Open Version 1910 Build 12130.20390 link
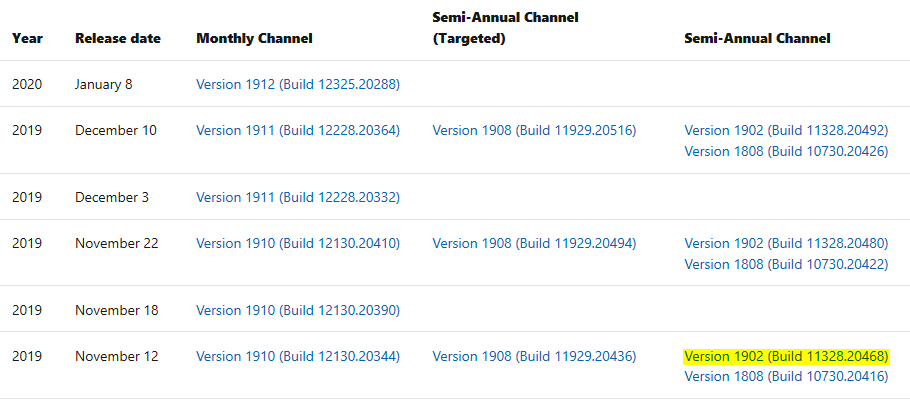 (x=298, y=310)
